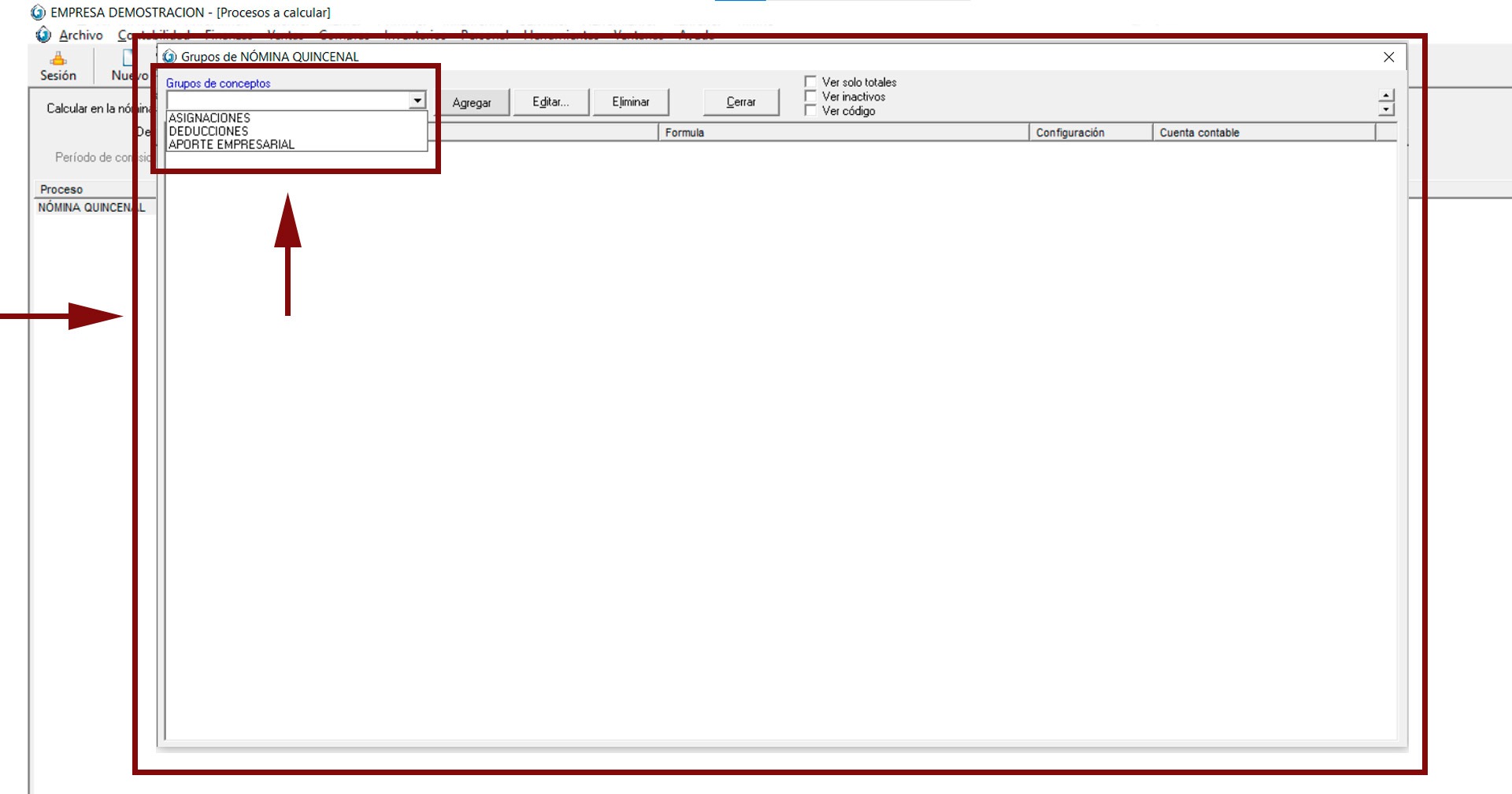Click the Editar... button

(550, 102)
